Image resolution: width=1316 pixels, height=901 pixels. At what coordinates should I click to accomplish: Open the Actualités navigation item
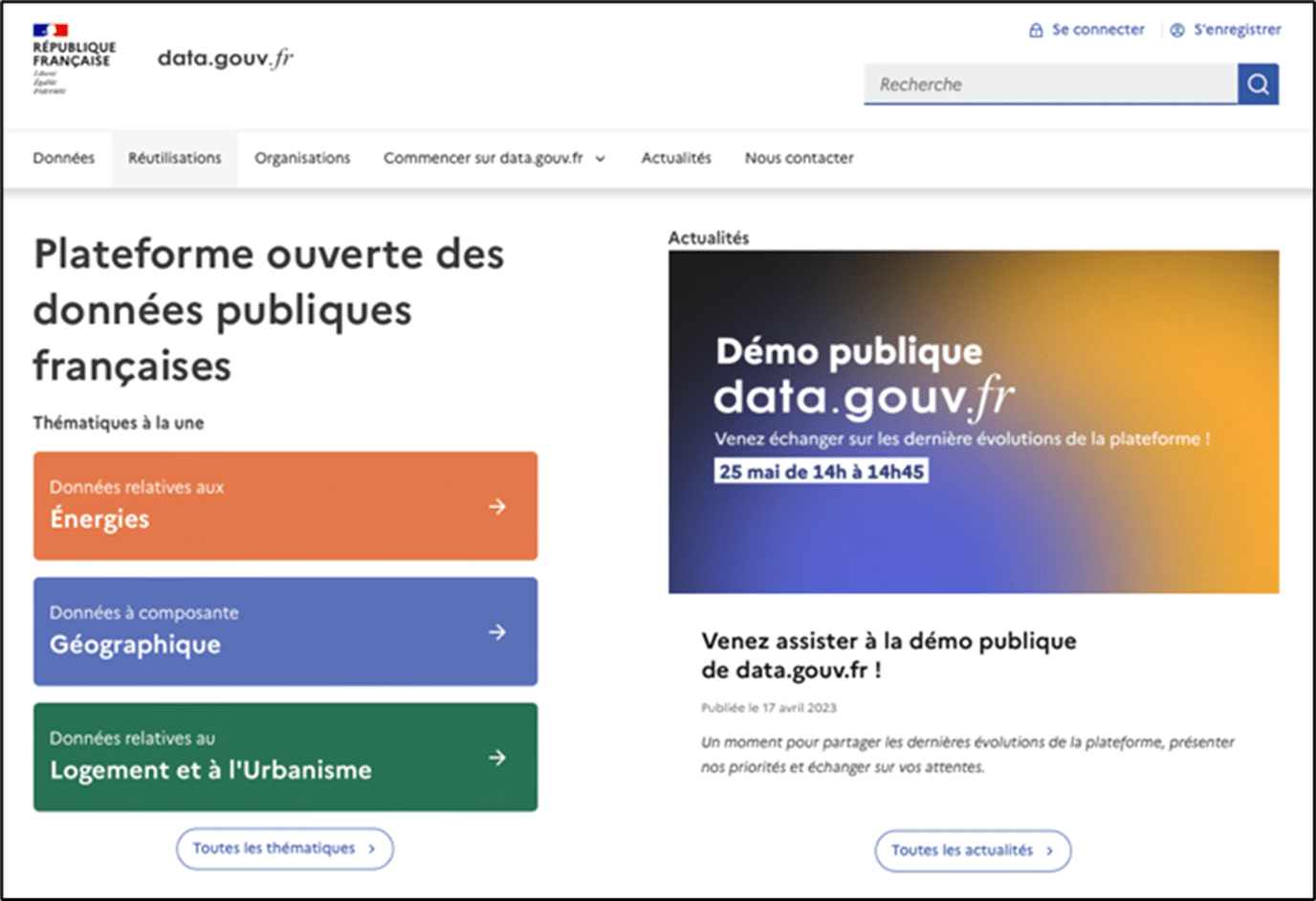pyautogui.click(x=676, y=158)
